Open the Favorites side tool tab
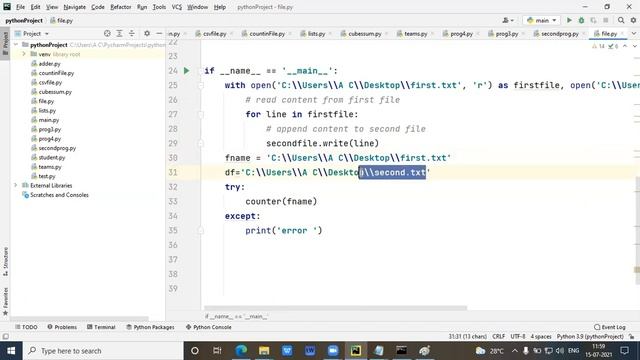This screenshot has width=640, height=360. pos(5,301)
